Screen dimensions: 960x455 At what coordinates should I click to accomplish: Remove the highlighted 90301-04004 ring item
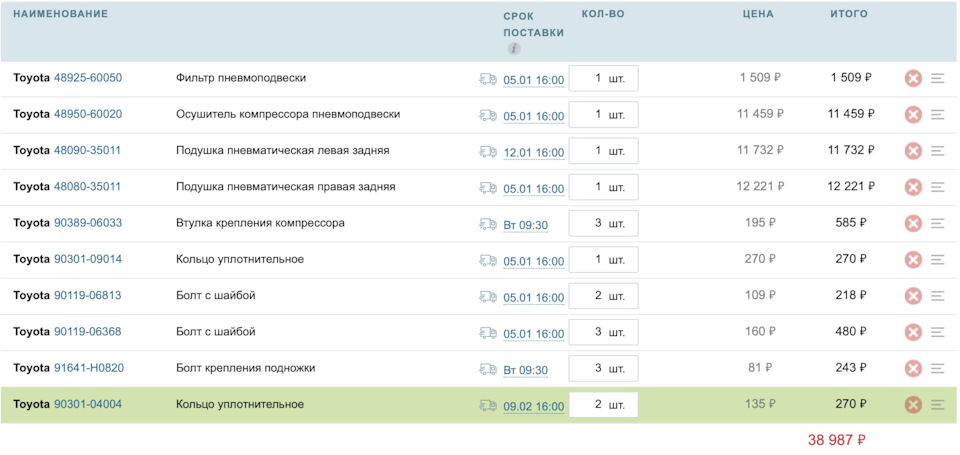tap(913, 405)
